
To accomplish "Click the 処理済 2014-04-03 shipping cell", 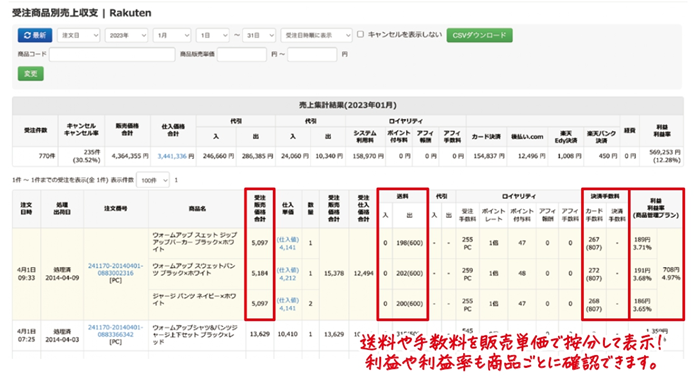I will point(62,335).
